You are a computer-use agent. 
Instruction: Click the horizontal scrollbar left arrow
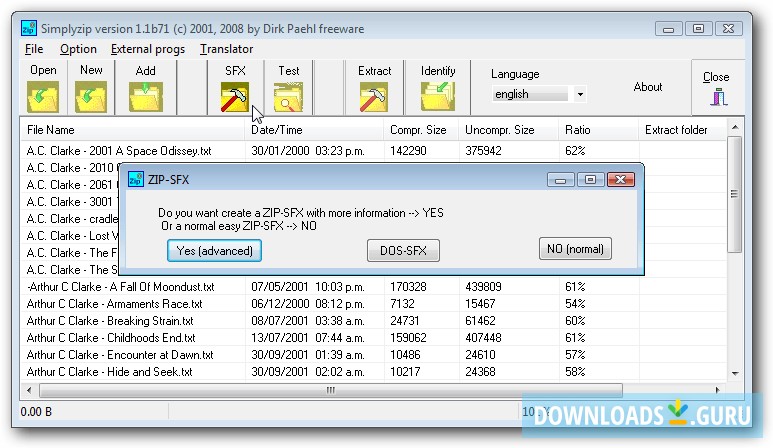pyautogui.click(x=29, y=390)
